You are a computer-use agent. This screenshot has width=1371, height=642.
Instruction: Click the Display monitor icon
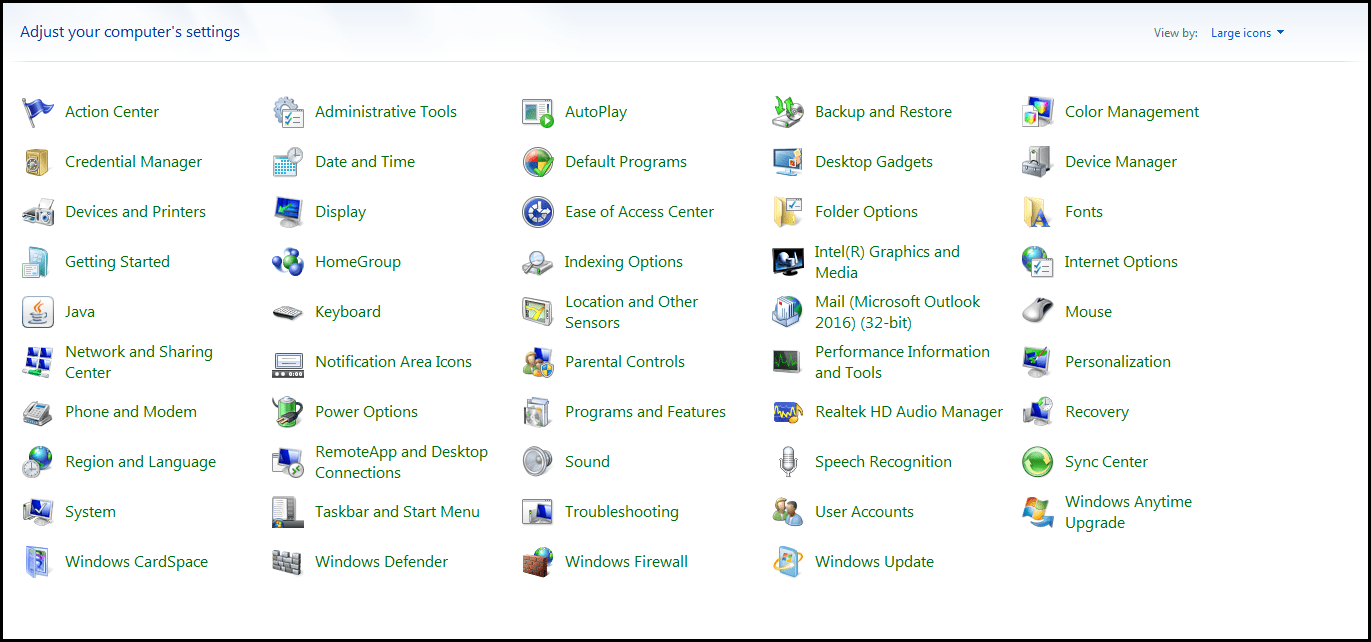[x=288, y=212]
